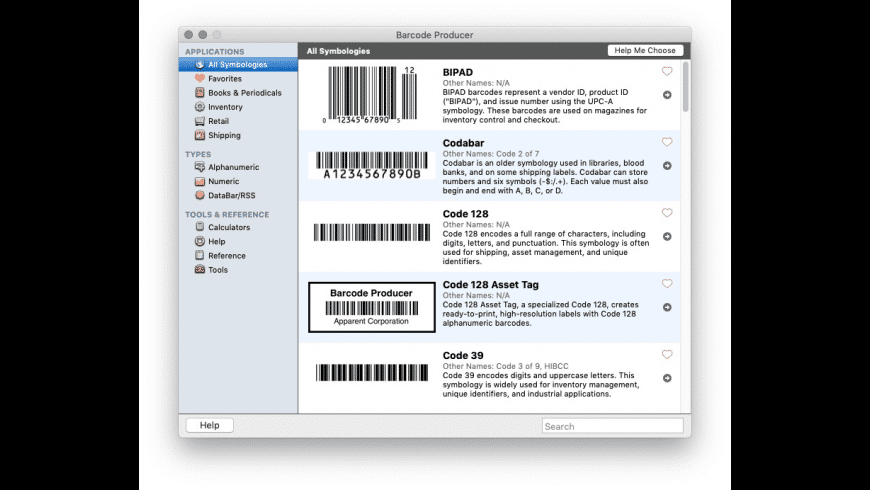Click the Help Me Choose button
The height and width of the screenshot is (490, 870).
coord(645,50)
